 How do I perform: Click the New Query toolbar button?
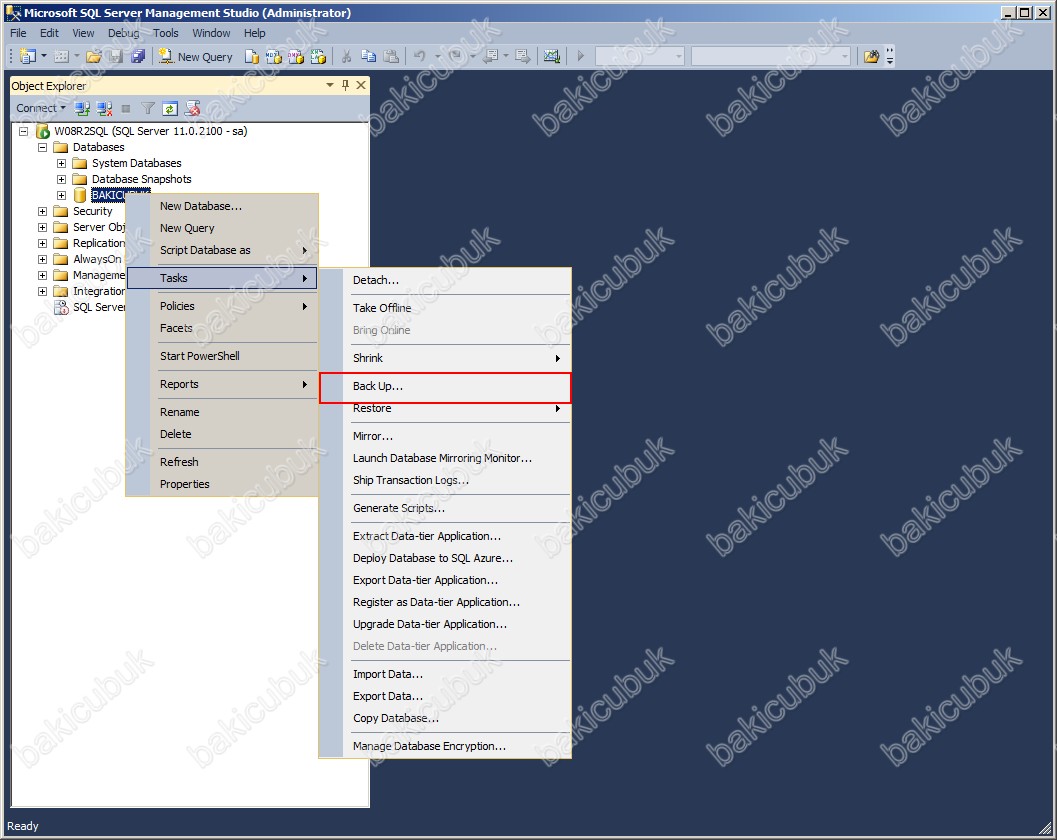196,57
